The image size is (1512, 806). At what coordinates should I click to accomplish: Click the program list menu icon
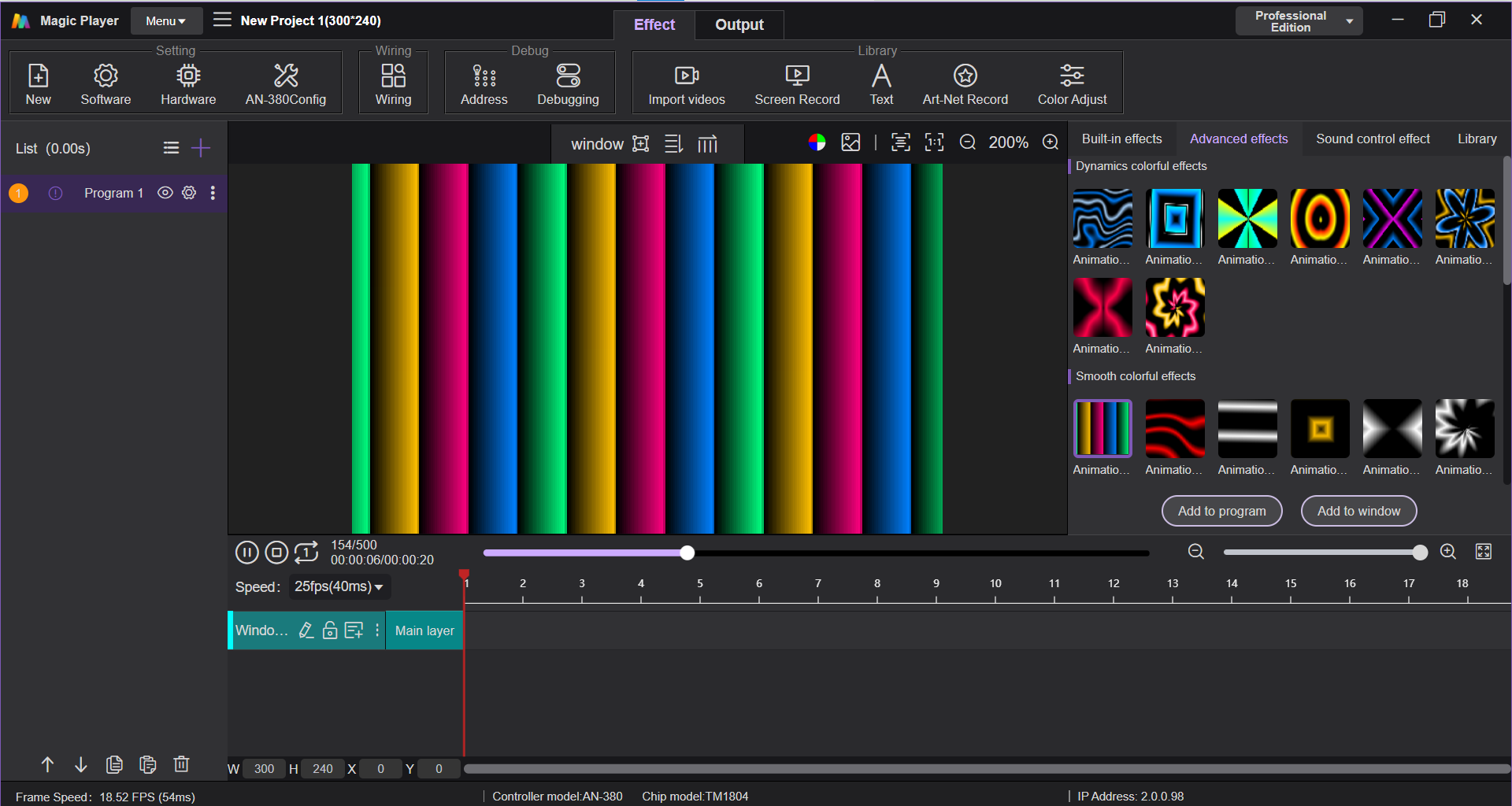tap(171, 148)
